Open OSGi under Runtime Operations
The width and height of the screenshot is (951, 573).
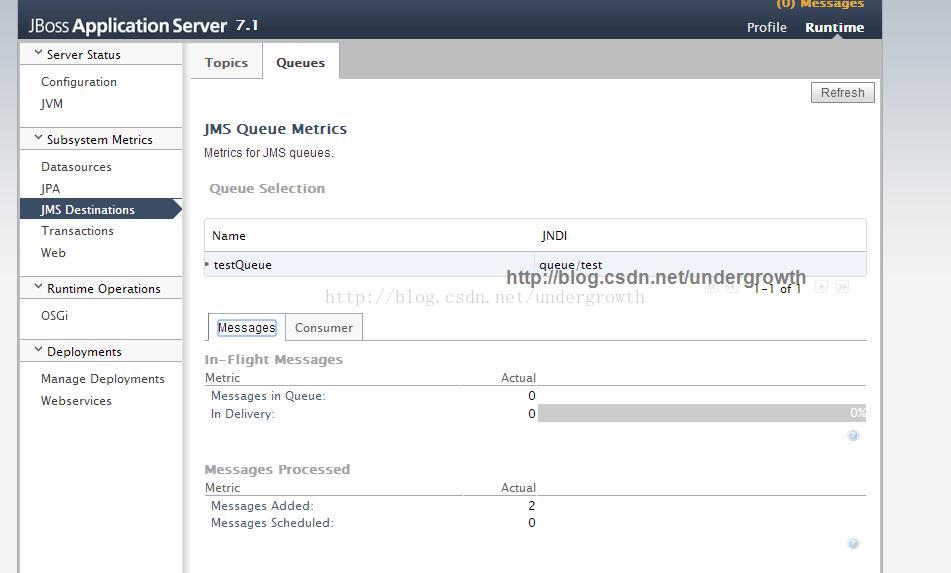point(55,316)
